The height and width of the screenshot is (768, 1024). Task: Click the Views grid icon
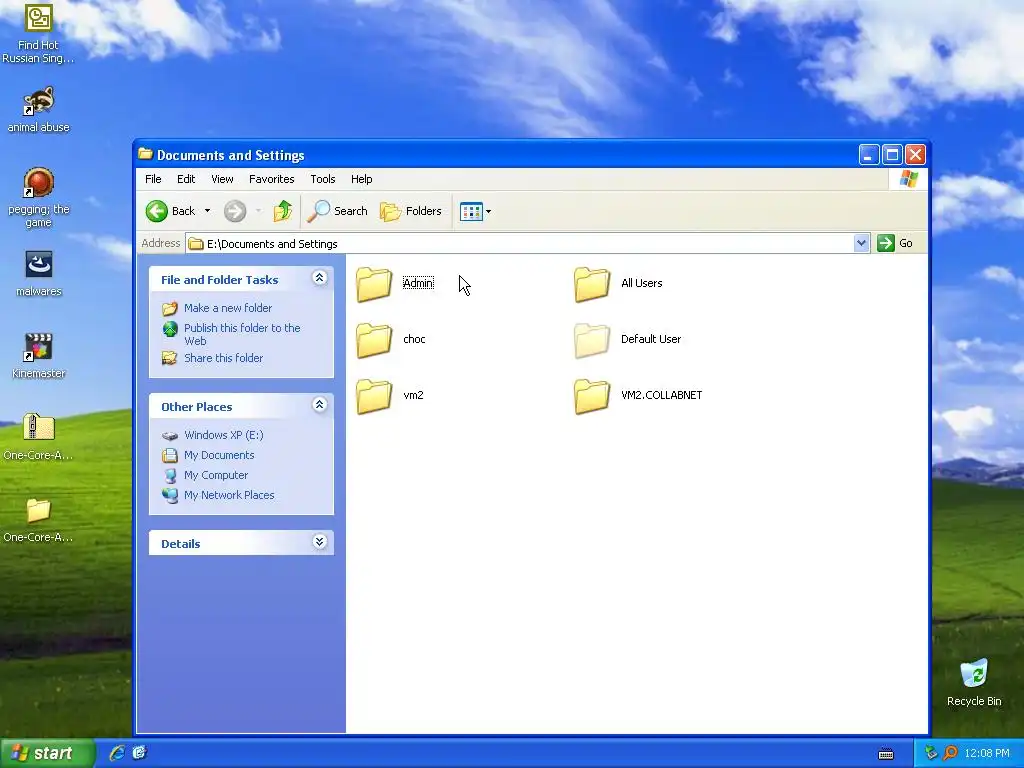[471, 212]
